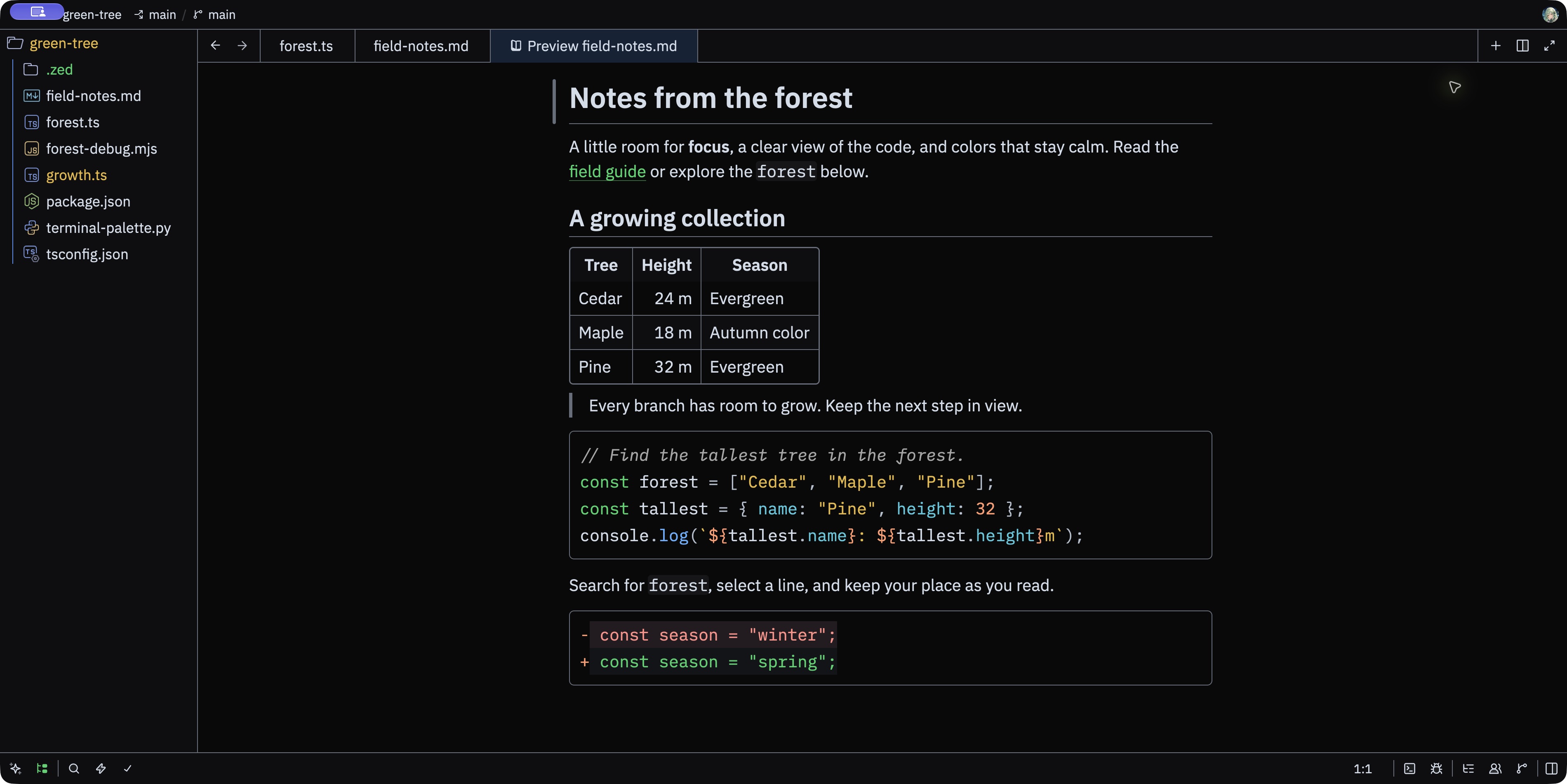Click the 'Notes from the forest' heading

tap(711, 98)
